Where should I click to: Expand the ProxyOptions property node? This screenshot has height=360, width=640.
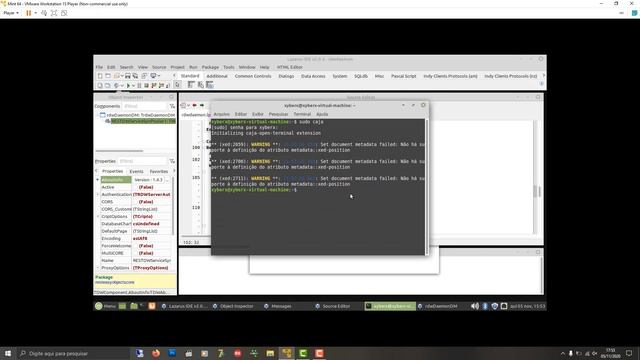pyautogui.click(x=98, y=268)
